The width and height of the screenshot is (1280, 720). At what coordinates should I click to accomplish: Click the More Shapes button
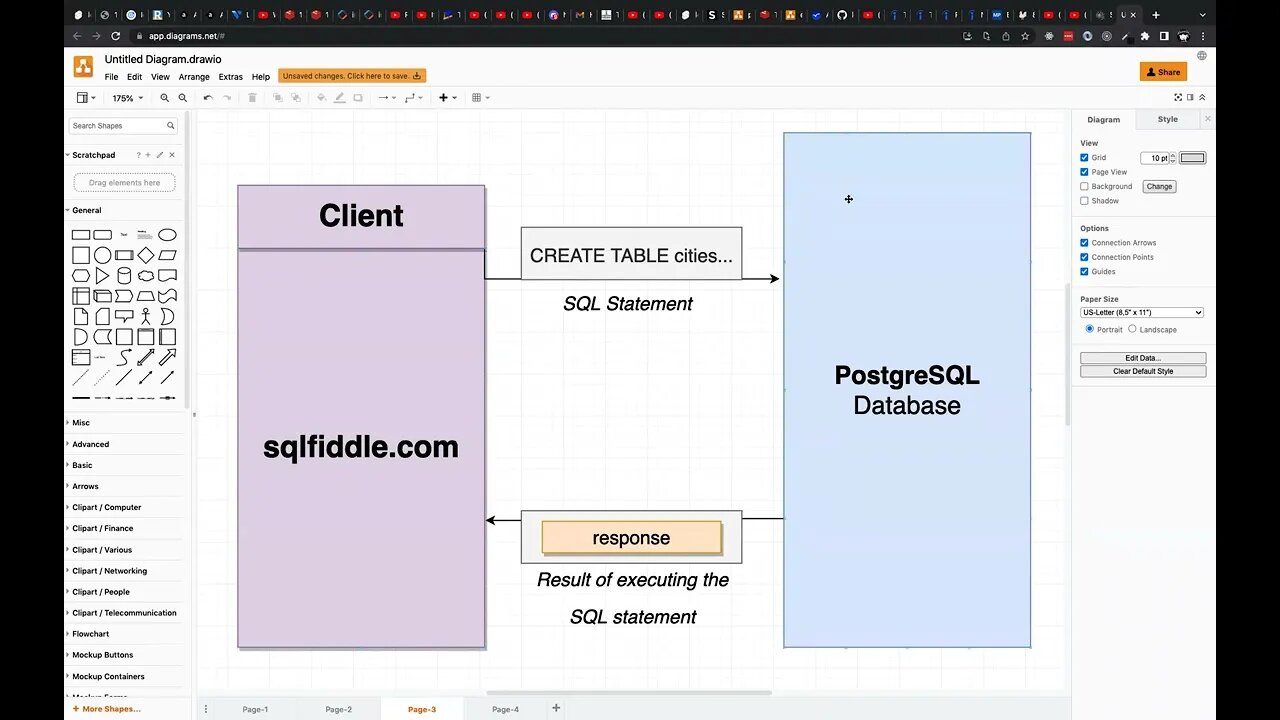coord(107,709)
